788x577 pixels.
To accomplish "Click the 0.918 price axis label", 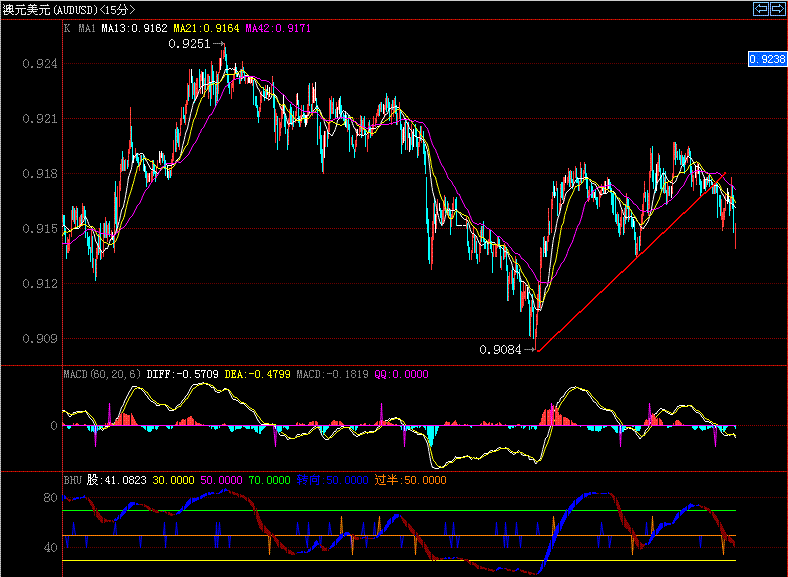I will (40, 174).
